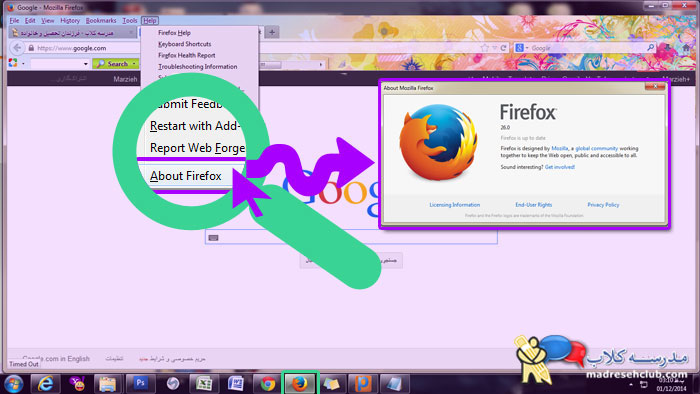
Task: Click the green Search toolbar button
Action: coord(112,64)
